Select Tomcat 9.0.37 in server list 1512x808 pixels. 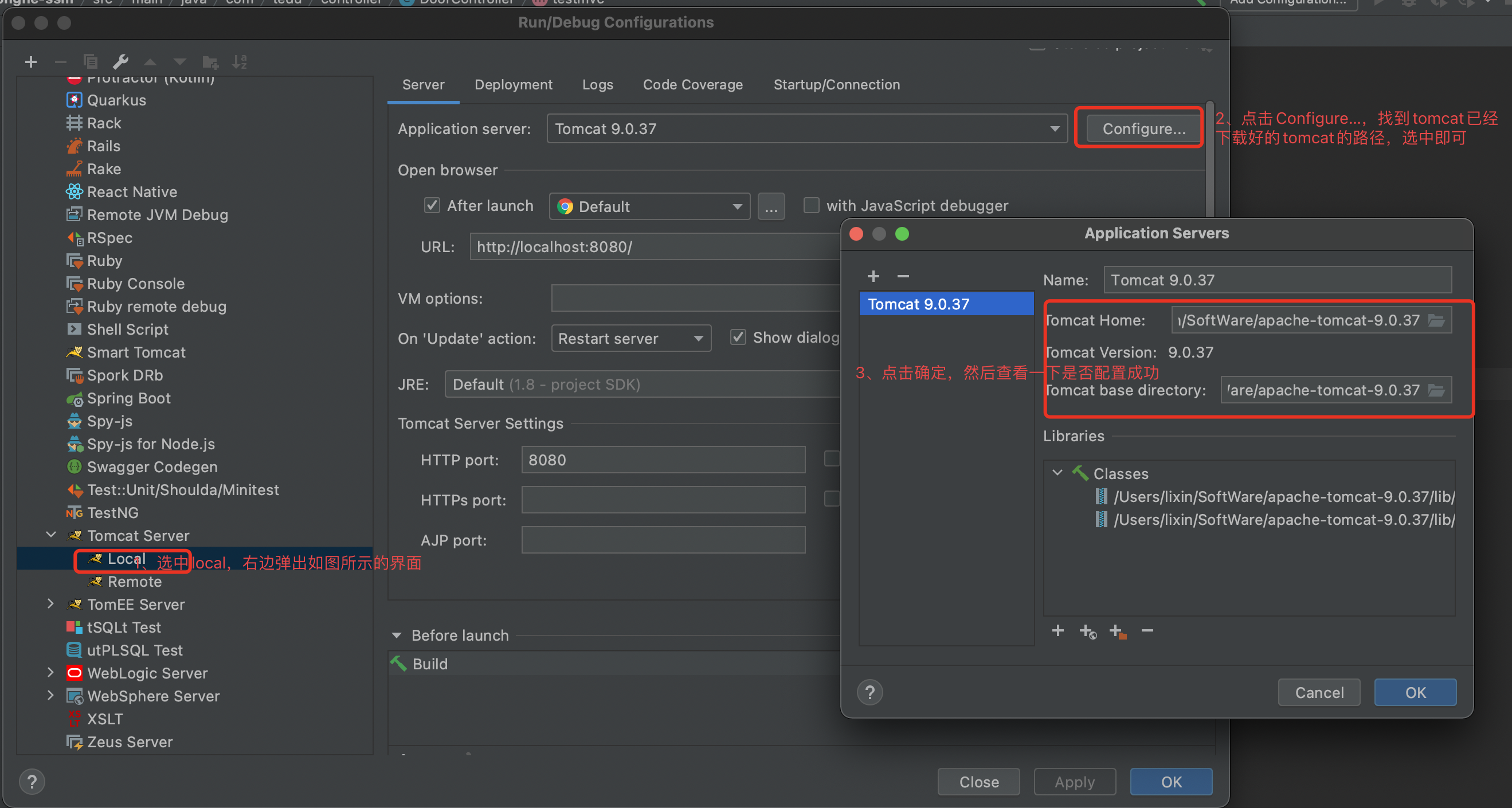(x=947, y=304)
